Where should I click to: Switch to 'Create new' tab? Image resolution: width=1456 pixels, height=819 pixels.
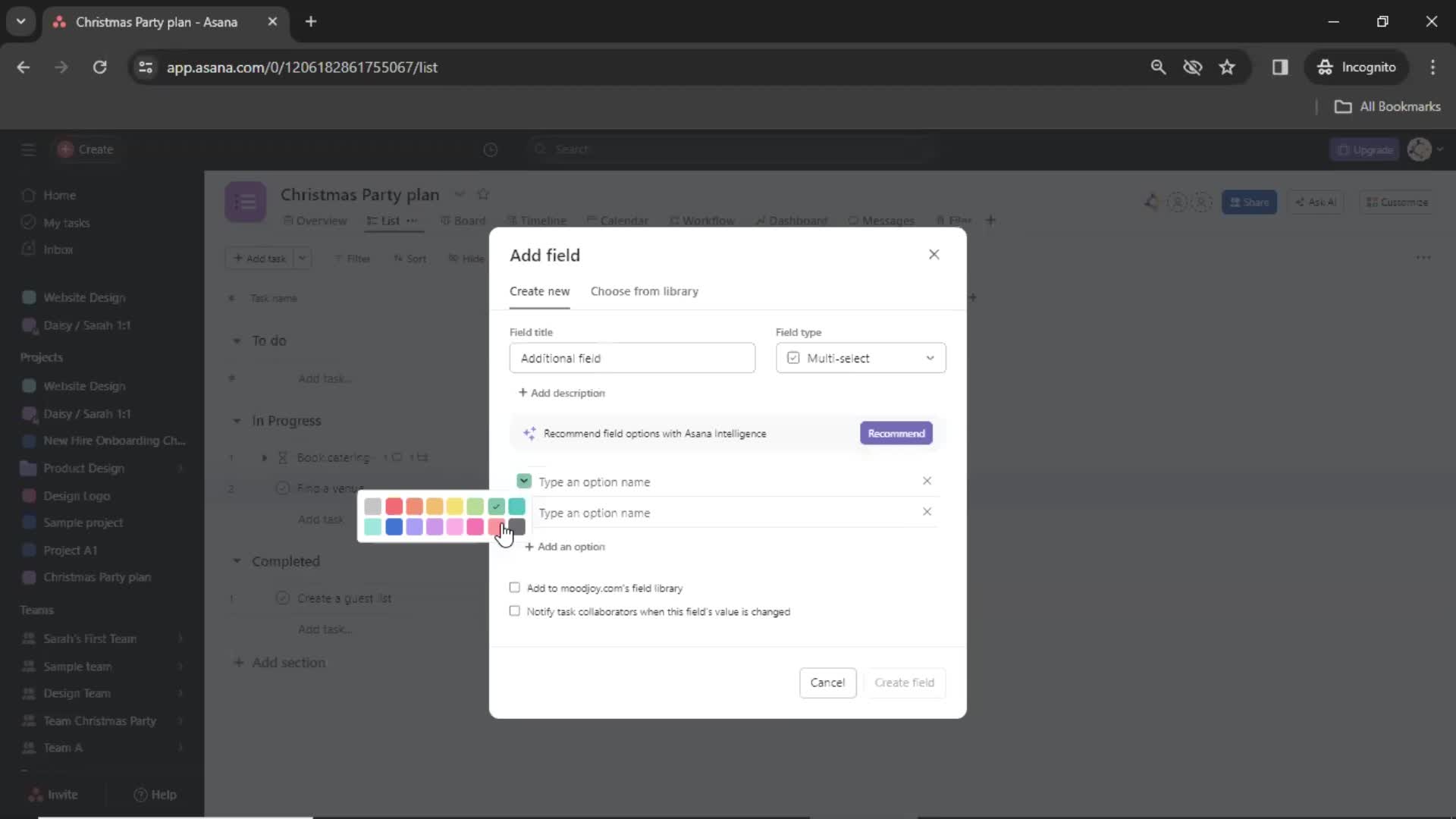coord(539,291)
